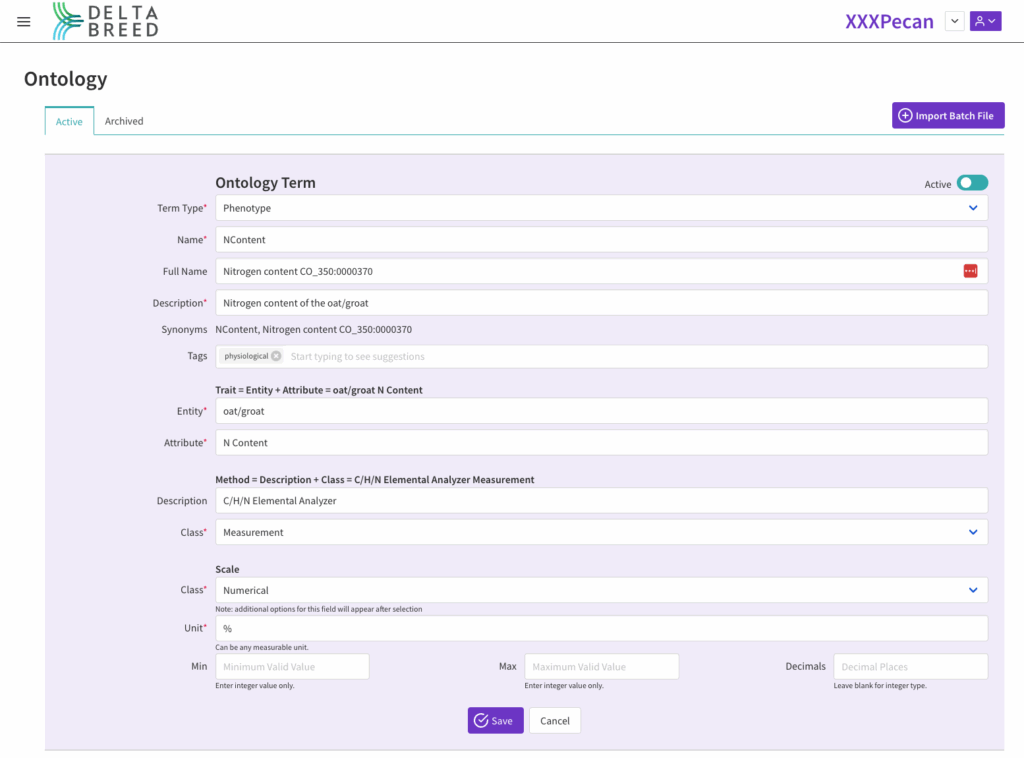Open the hamburger navigation menu
1024x758 pixels.
(24, 21)
